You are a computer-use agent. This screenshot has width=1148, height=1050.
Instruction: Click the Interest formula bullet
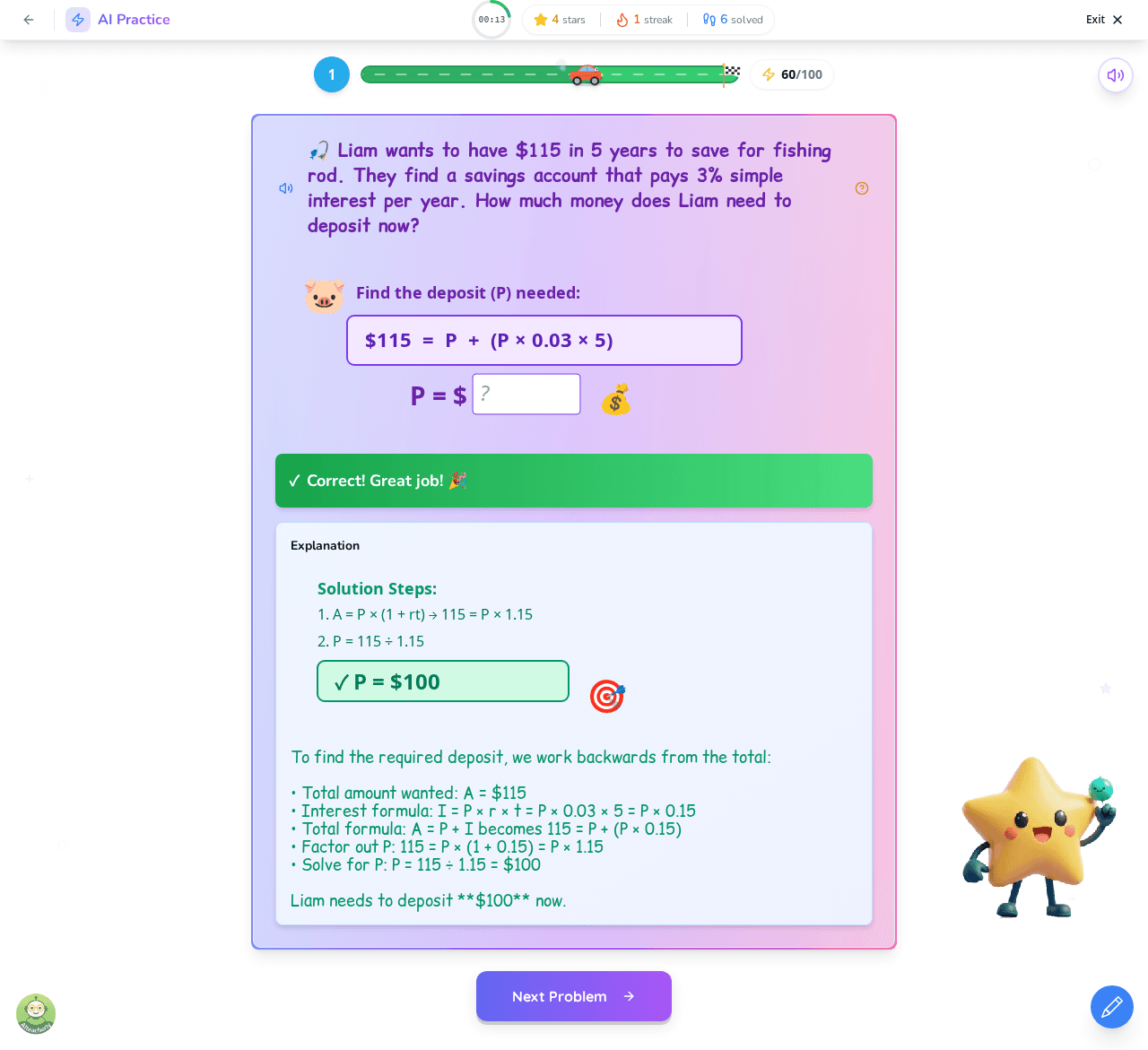click(493, 811)
